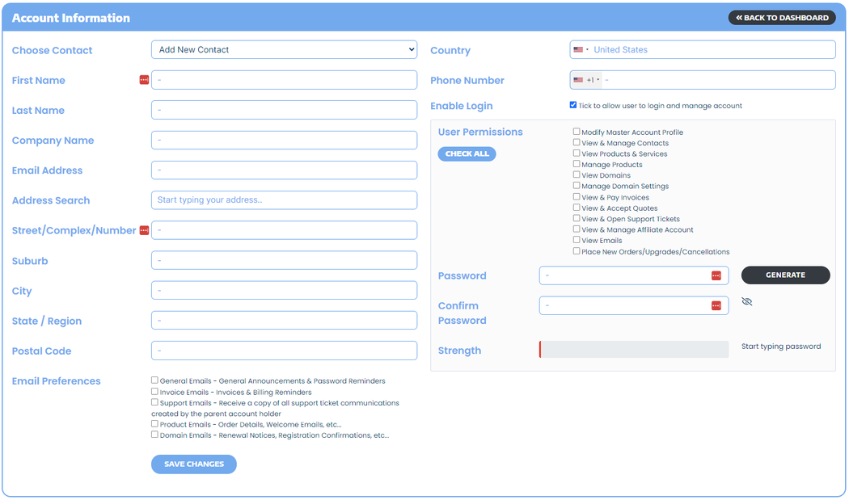
Task: Save changes to the account
Action: click(194, 465)
